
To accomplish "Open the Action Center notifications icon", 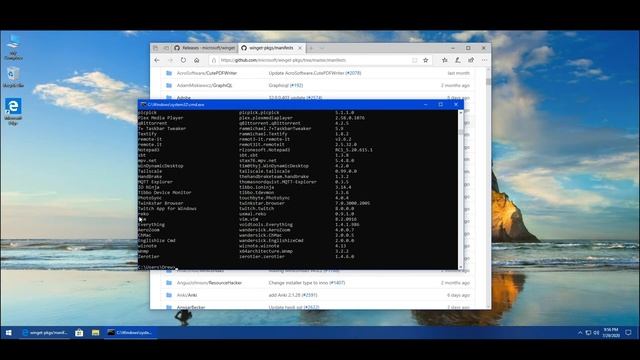I will pyautogui.click(x=629, y=333).
